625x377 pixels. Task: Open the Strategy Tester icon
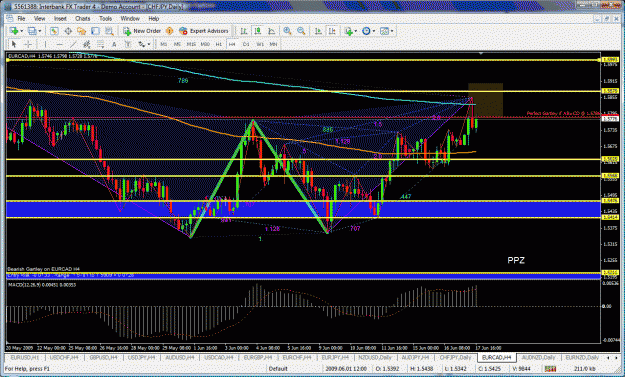109,31
